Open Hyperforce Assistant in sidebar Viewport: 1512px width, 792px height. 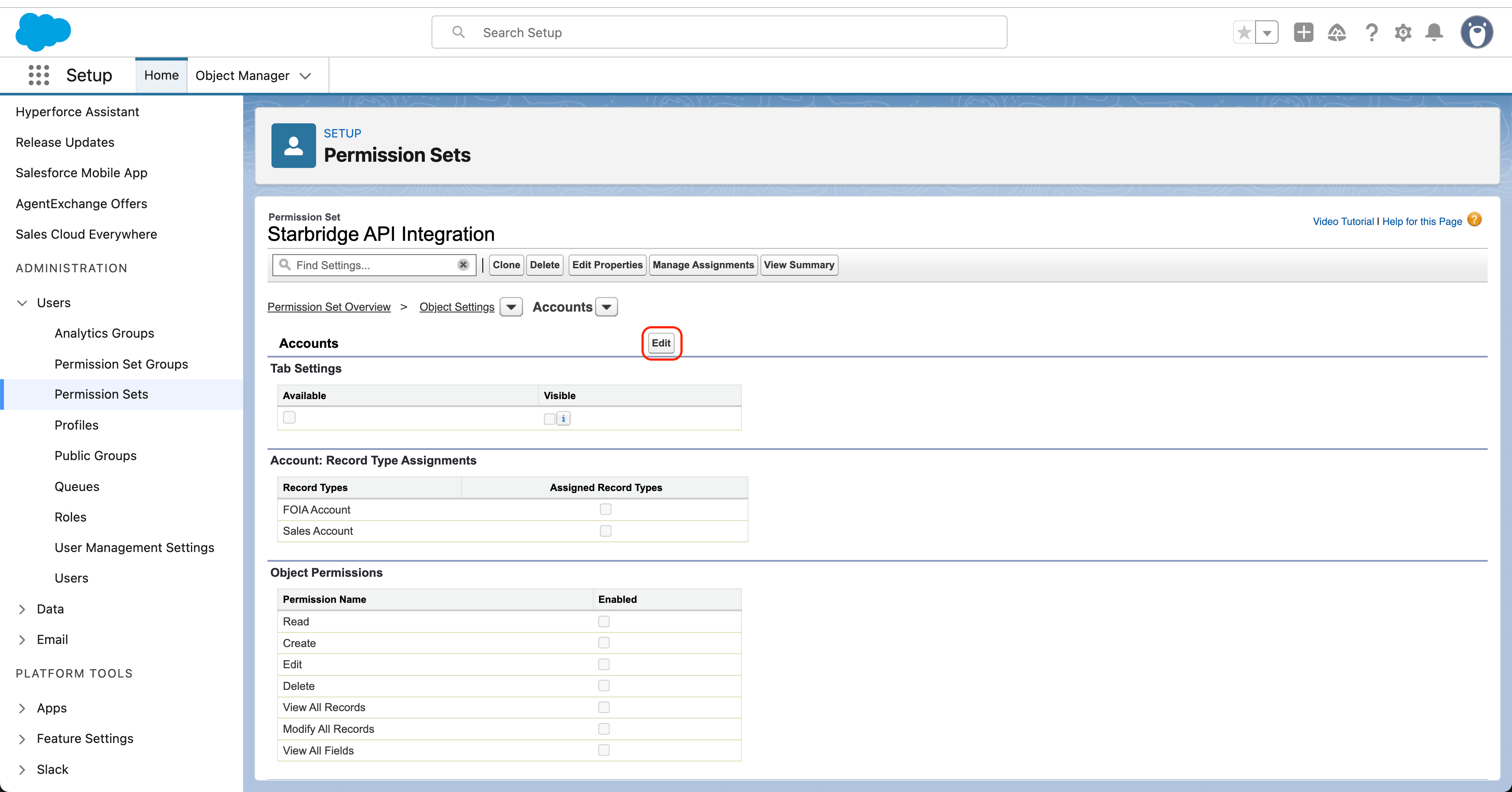coord(77,111)
